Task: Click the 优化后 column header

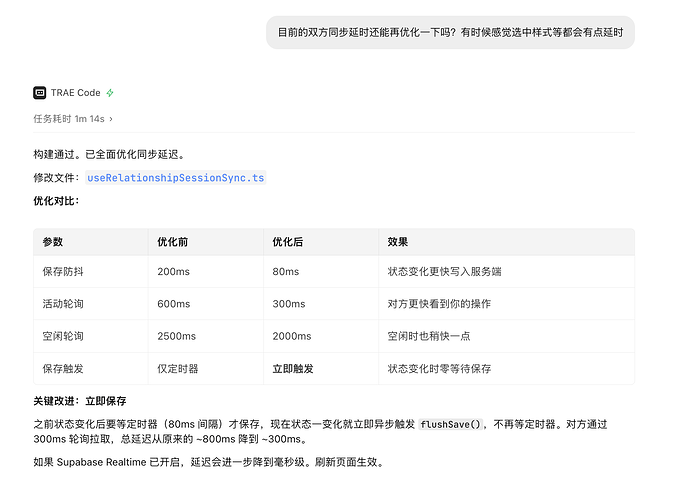Action: (x=321, y=242)
